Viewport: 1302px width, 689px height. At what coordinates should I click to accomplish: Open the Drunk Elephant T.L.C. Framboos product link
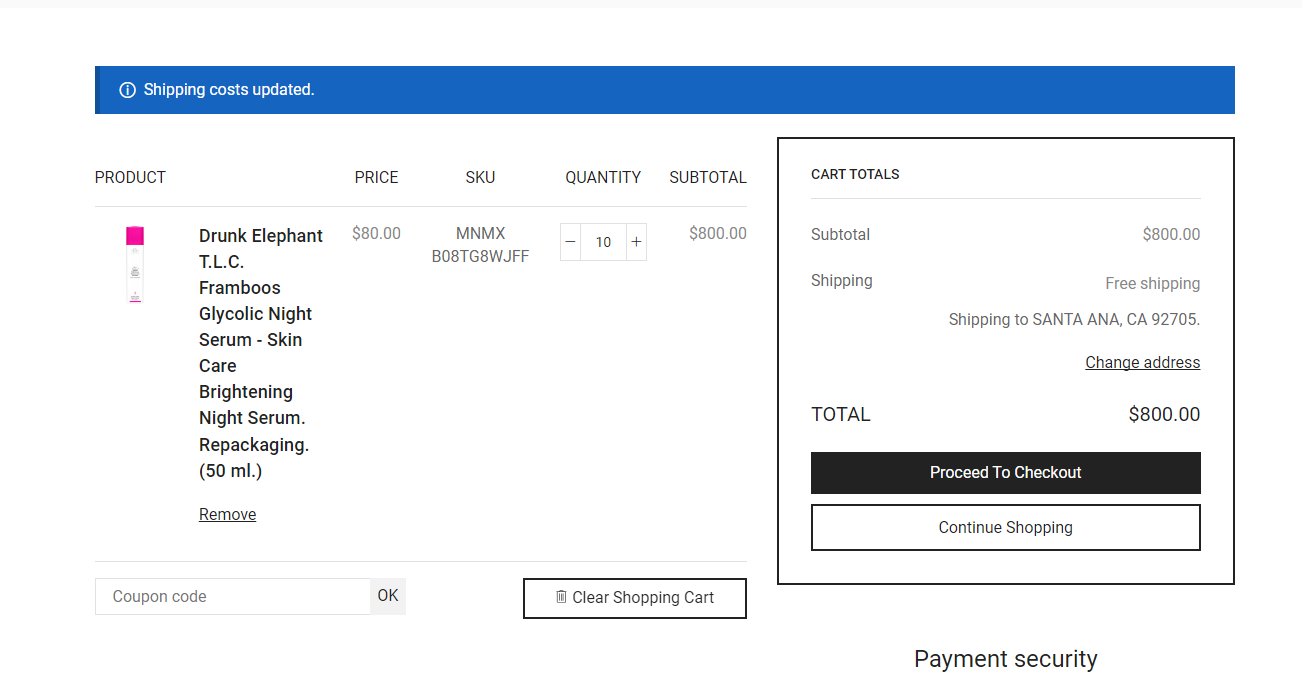click(261, 353)
